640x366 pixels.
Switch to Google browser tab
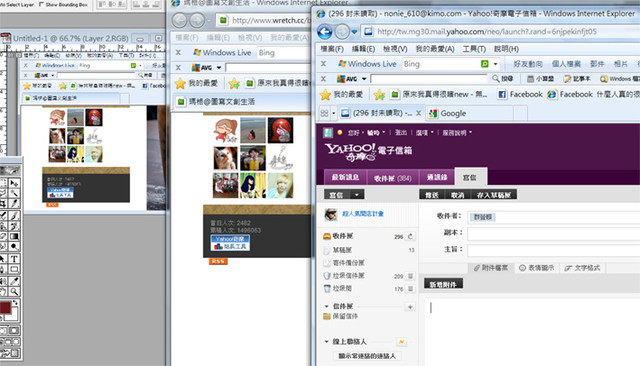pos(469,113)
